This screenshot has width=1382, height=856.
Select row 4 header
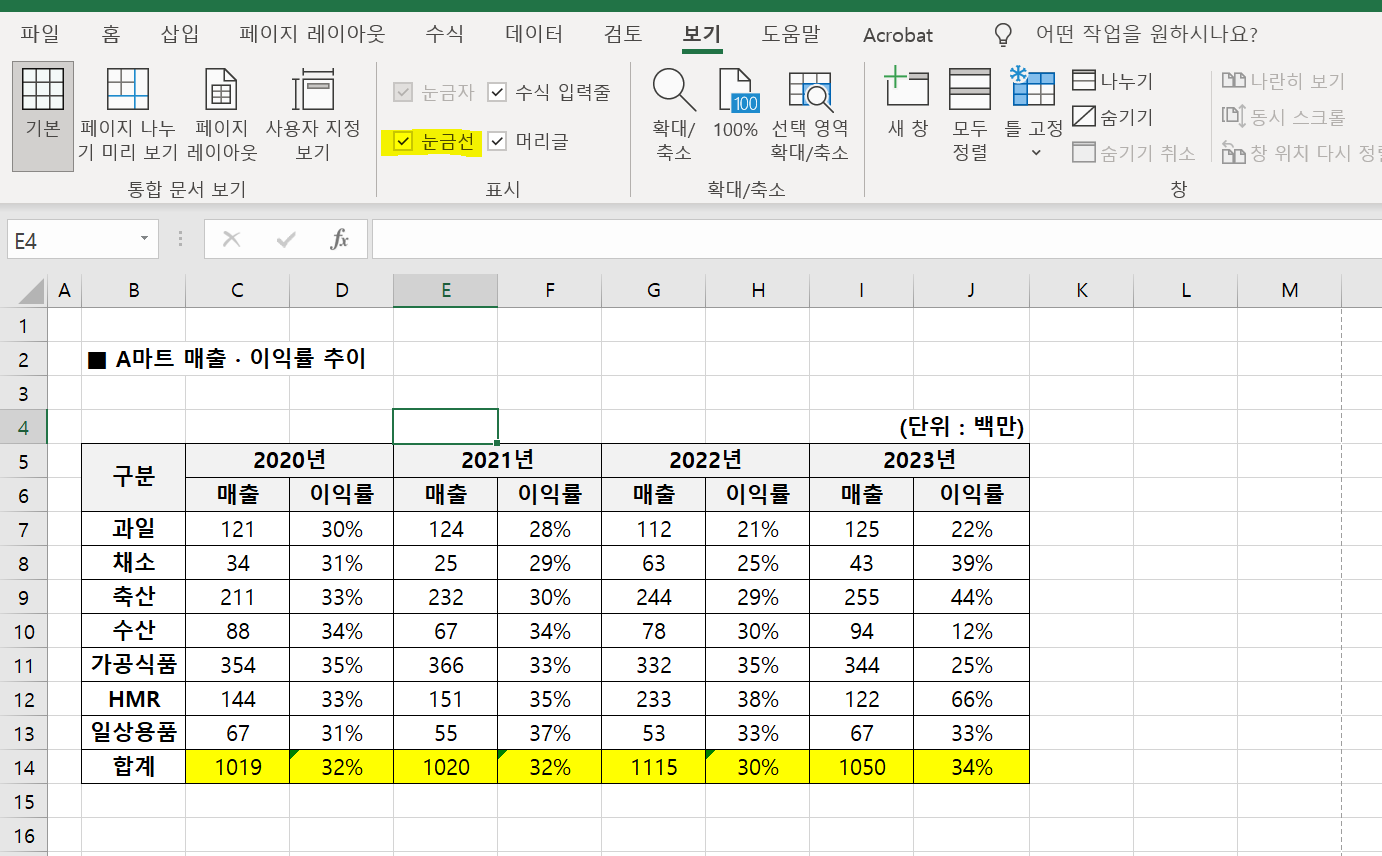[x=25, y=427]
